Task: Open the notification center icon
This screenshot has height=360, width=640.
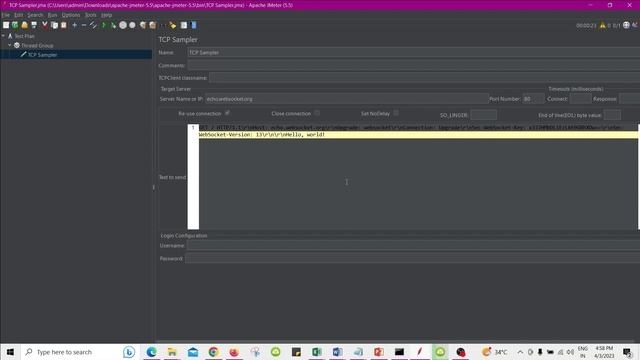Action: click(x=627, y=352)
